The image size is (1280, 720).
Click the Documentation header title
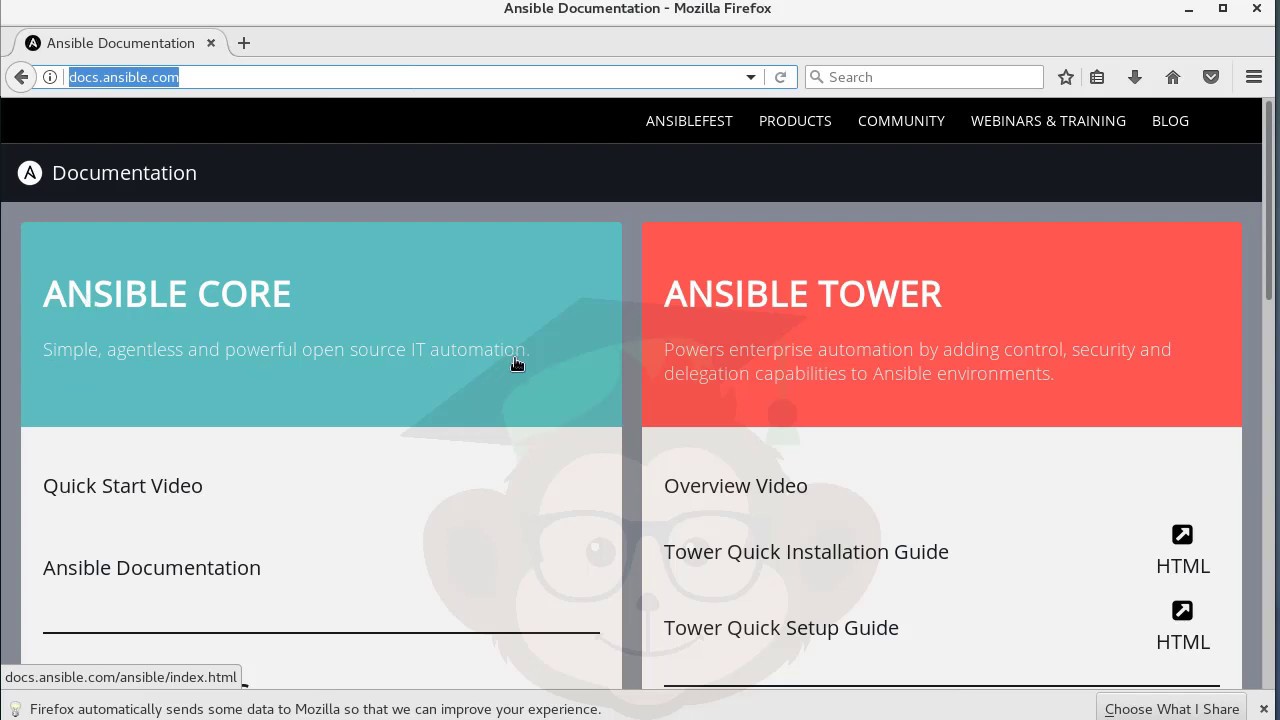[124, 173]
